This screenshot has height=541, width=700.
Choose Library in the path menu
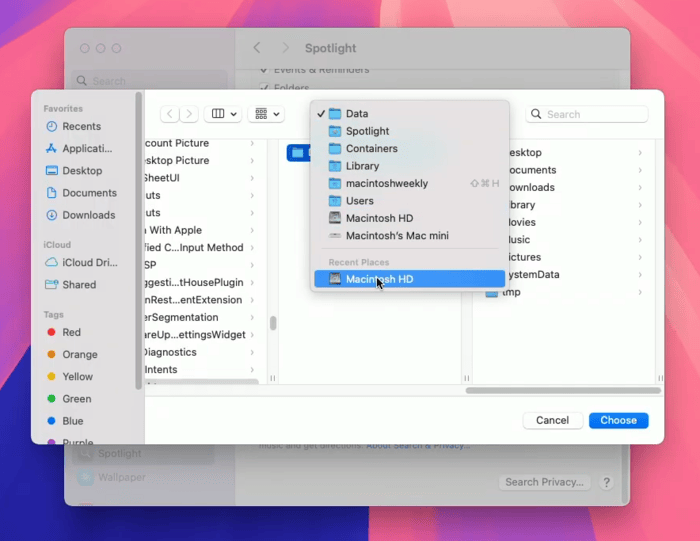pyautogui.click(x=409, y=166)
